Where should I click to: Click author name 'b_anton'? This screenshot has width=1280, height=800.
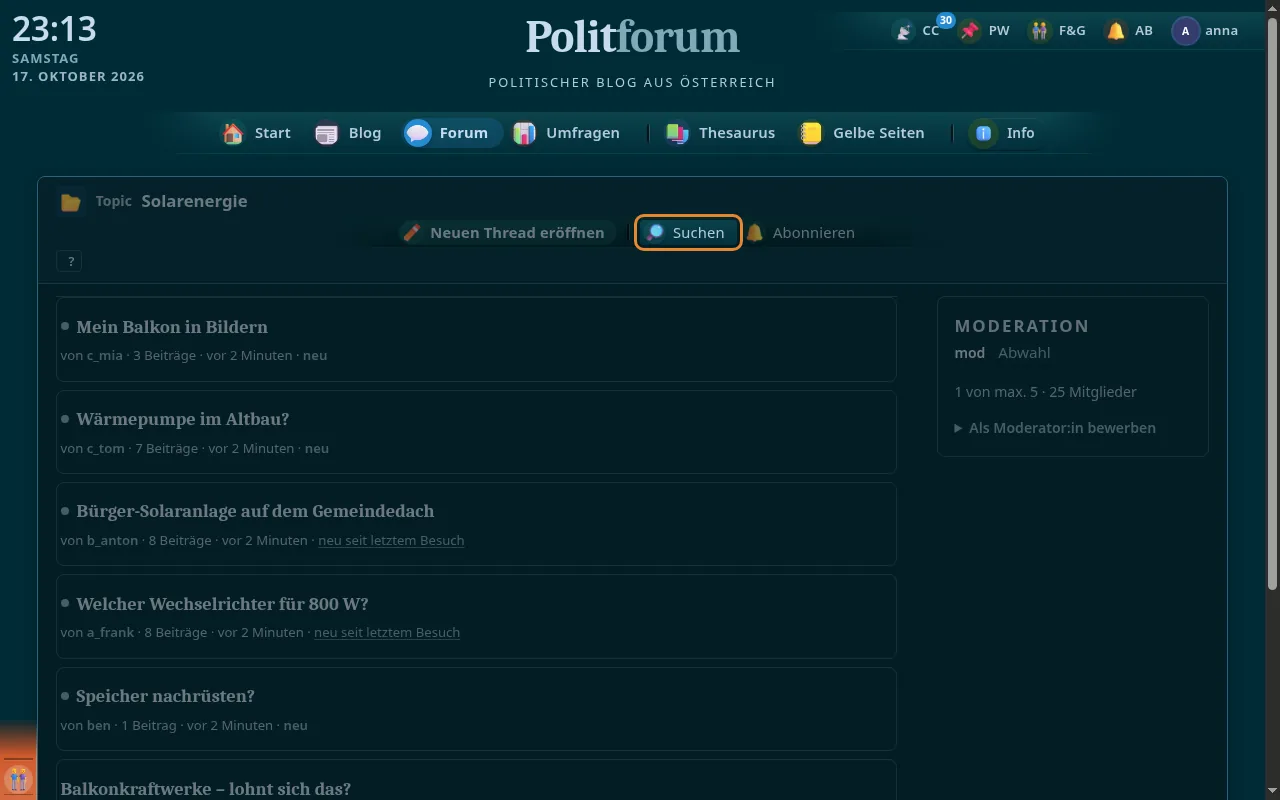(113, 540)
